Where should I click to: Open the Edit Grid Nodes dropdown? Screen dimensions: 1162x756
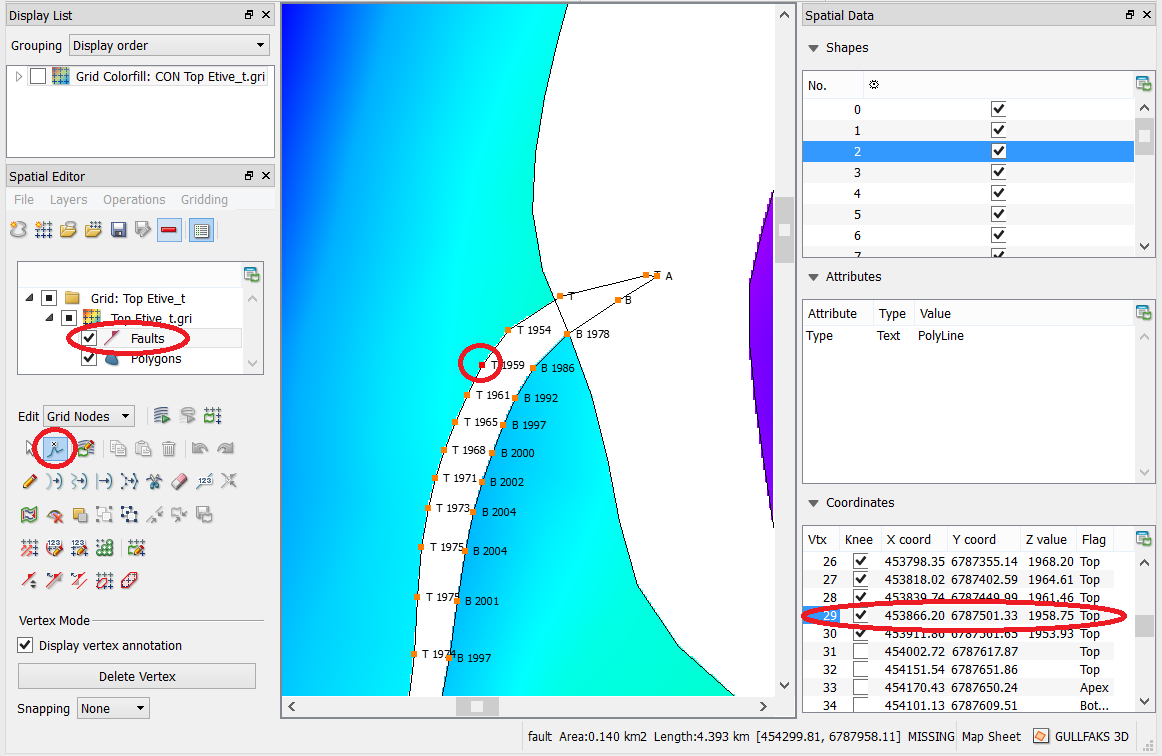89,416
